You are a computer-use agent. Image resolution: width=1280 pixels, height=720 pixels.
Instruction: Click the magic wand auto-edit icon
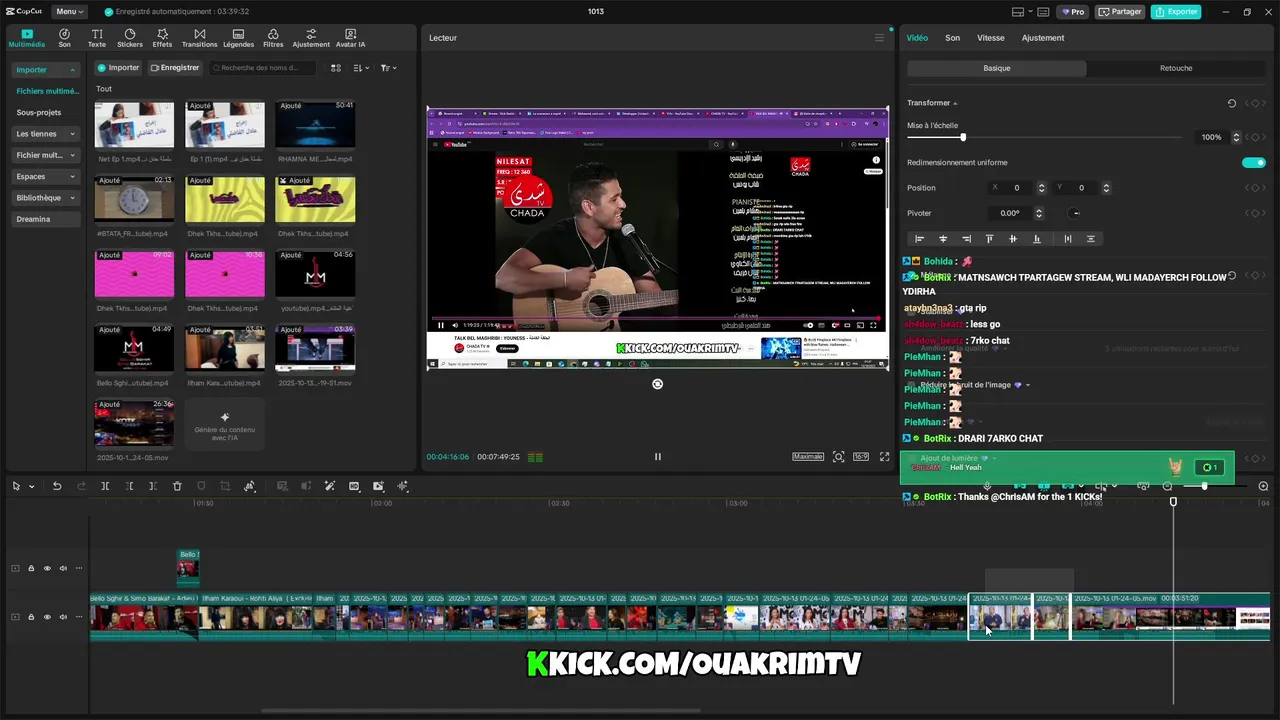[330, 486]
